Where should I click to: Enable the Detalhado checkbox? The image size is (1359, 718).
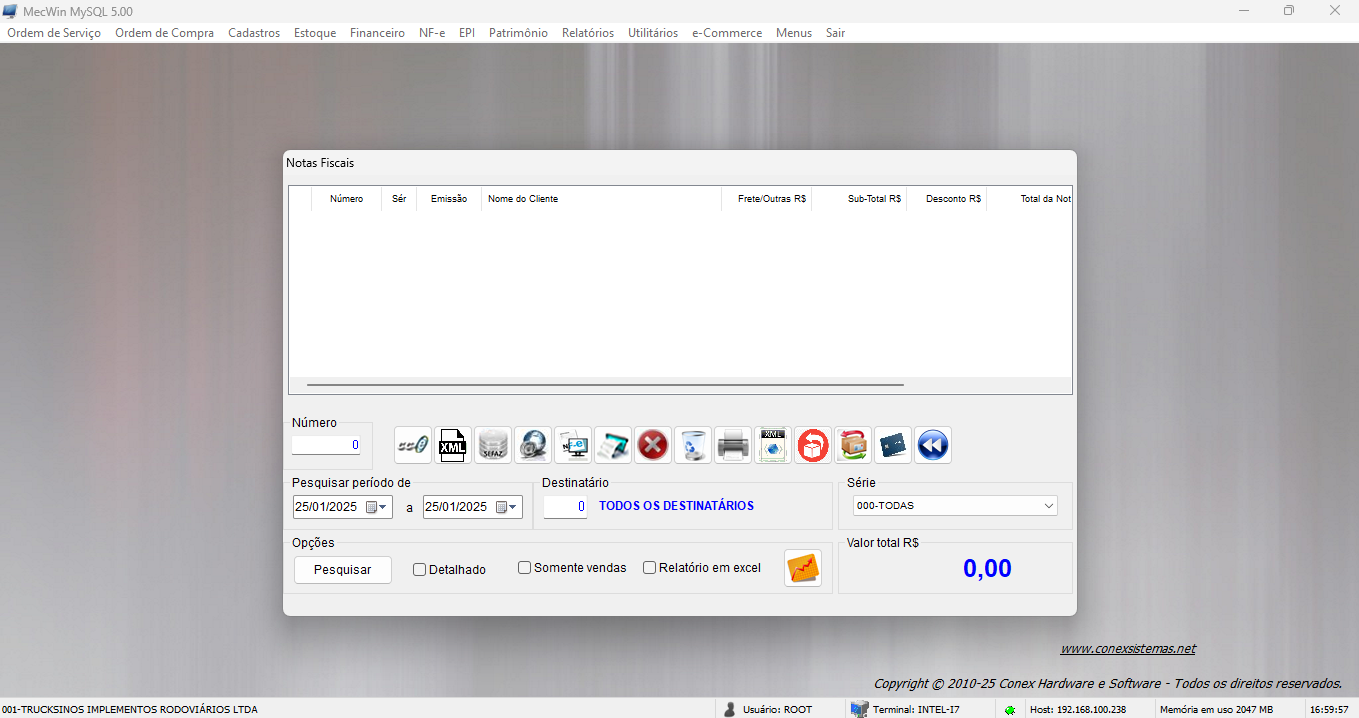(x=420, y=570)
